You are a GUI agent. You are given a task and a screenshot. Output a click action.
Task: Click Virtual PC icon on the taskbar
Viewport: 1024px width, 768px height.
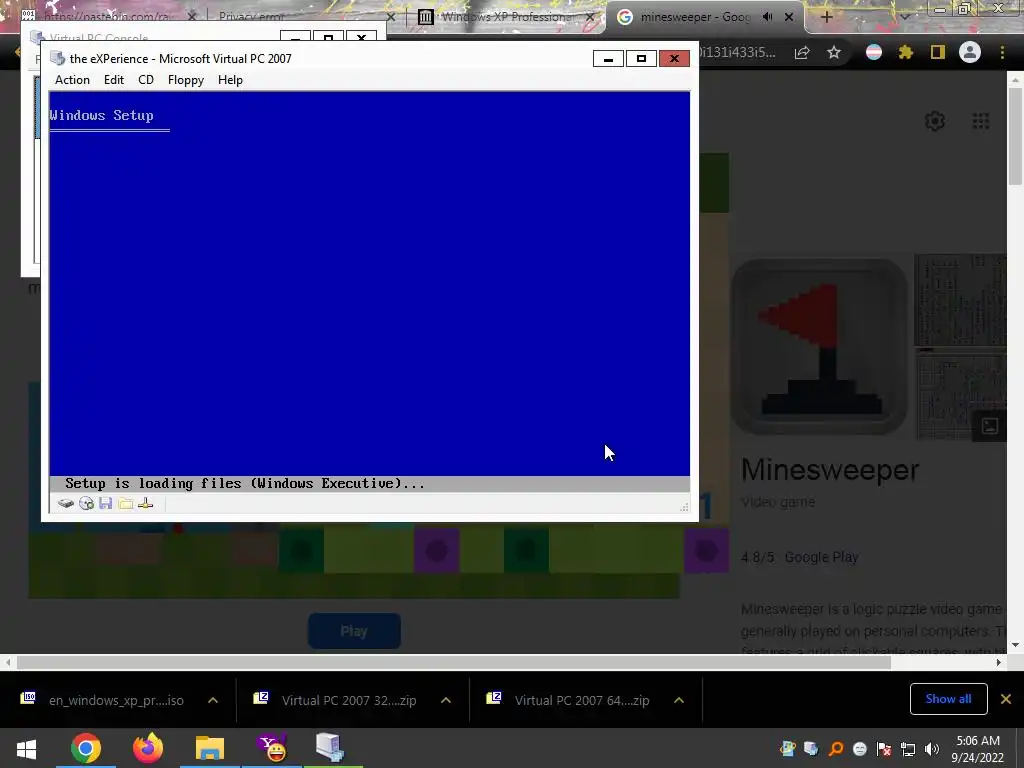point(330,748)
